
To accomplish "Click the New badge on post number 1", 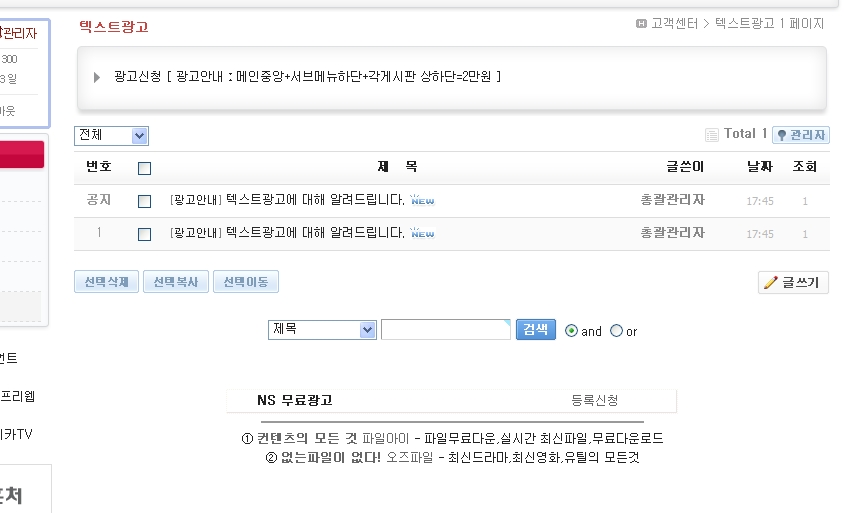I will pos(423,234).
